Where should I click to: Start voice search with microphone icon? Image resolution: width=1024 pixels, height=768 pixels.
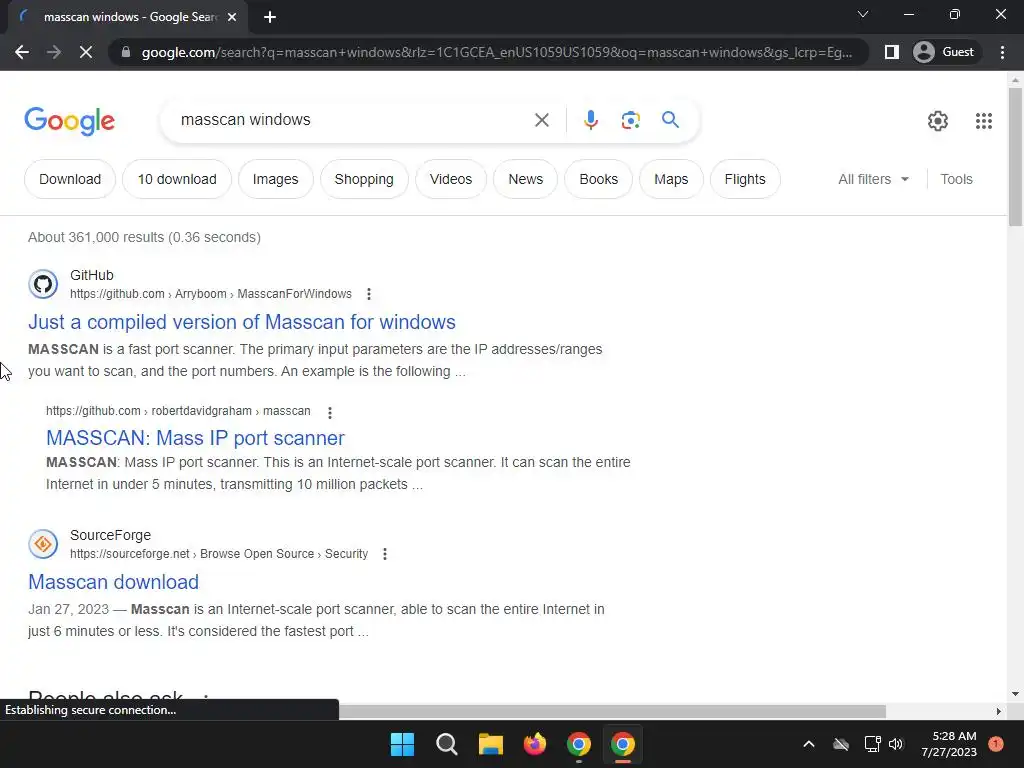(x=590, y=120)
